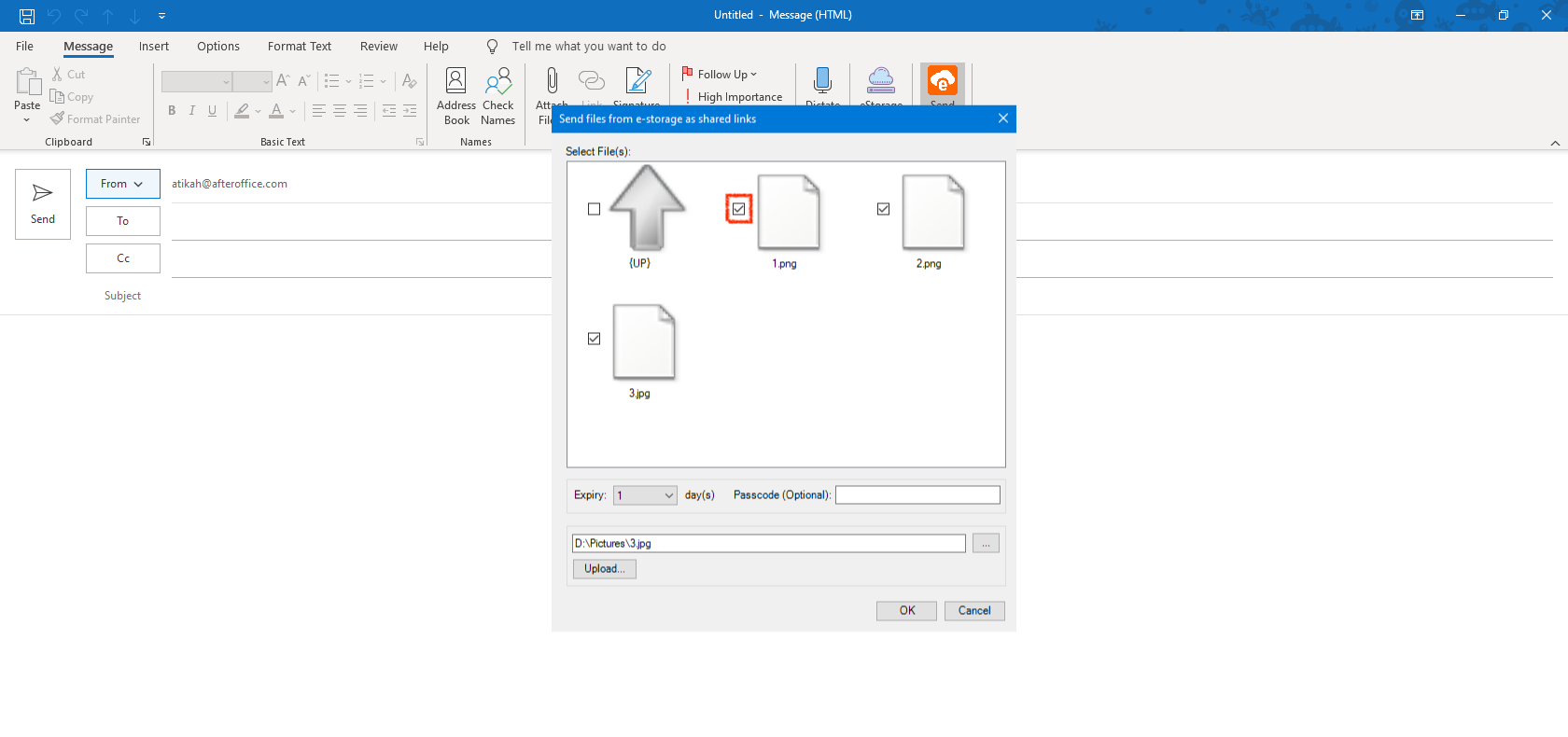
Task: Click the Dictate microphone icon
Action: click(822, 82)
